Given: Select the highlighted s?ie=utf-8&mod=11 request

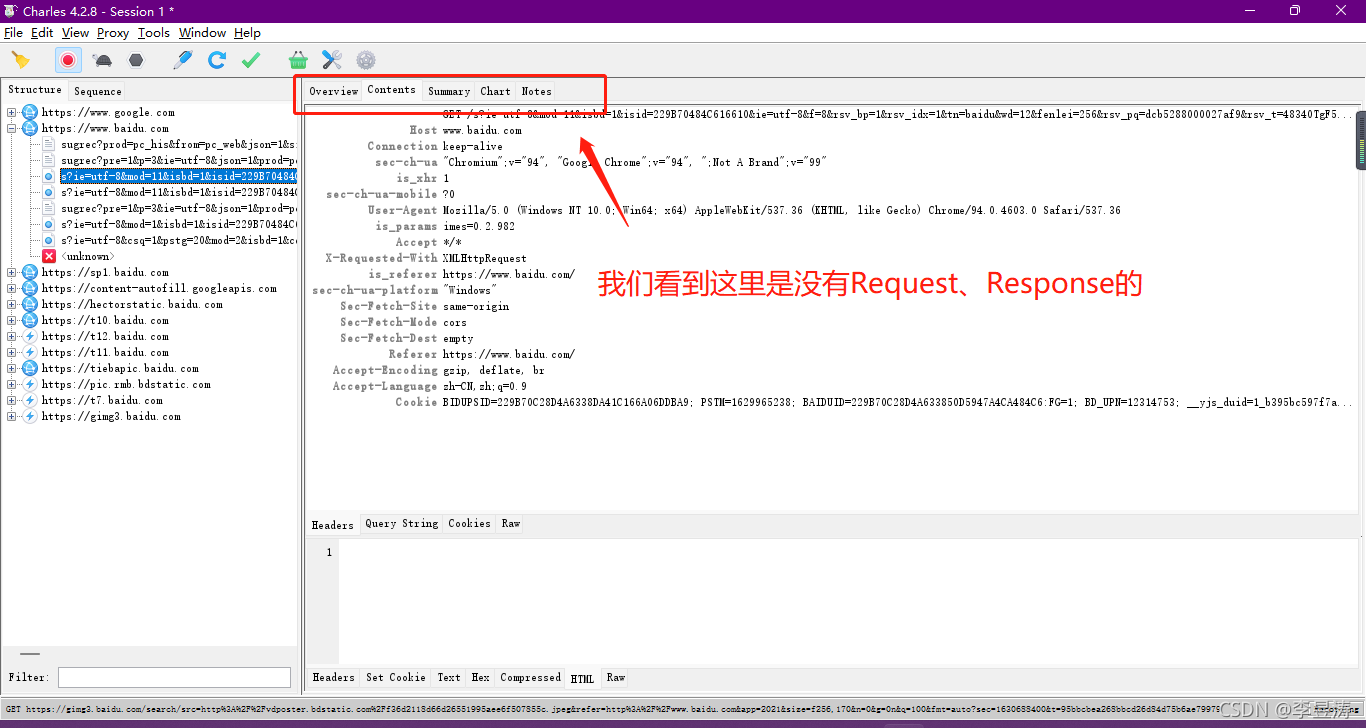Looking at the screenshot, I should coord(178,176).
